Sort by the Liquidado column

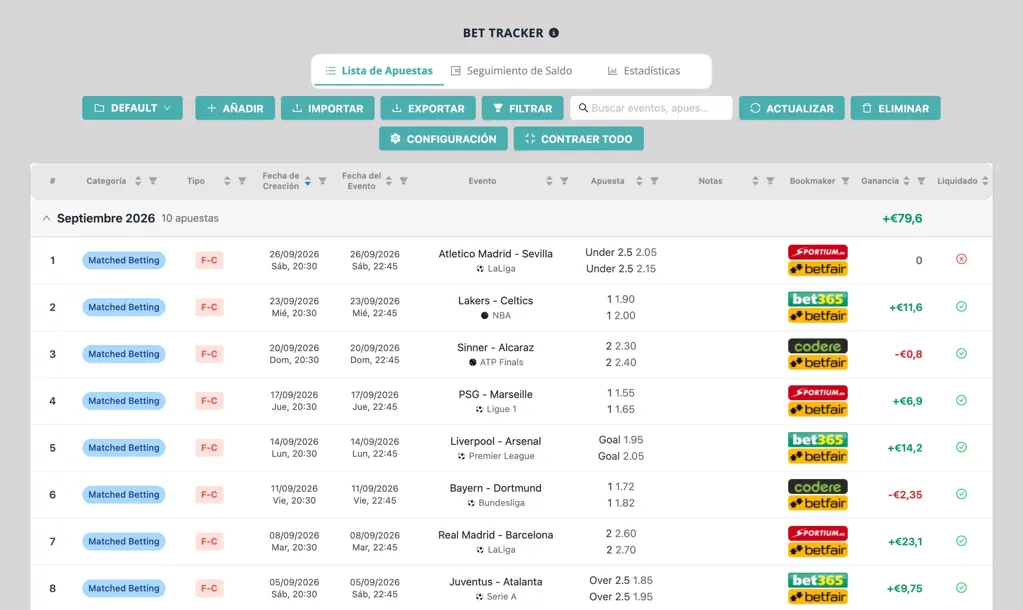click(985, 181)
